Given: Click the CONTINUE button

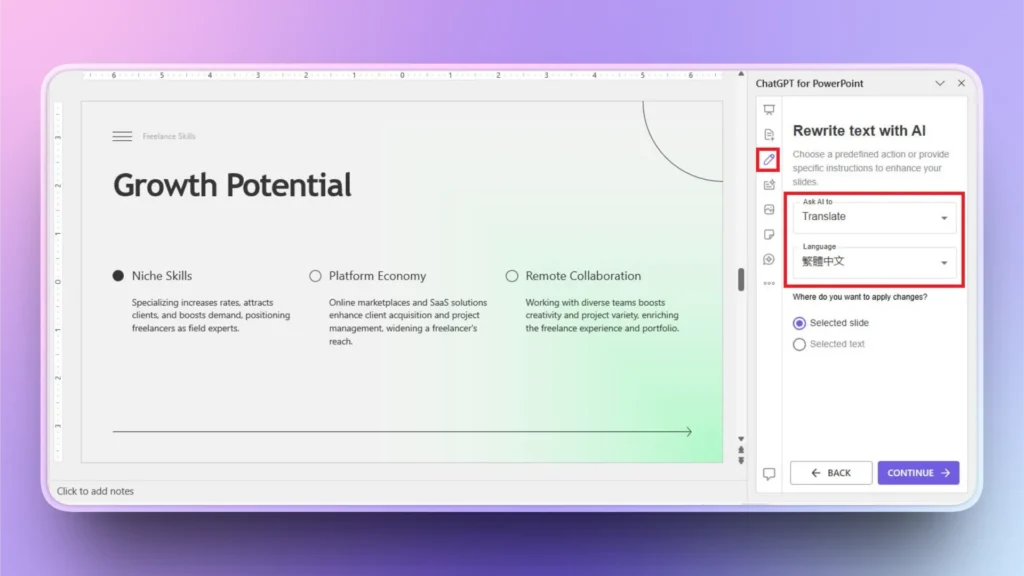Looking at the screenshot, I should click(x=918, y=472).
